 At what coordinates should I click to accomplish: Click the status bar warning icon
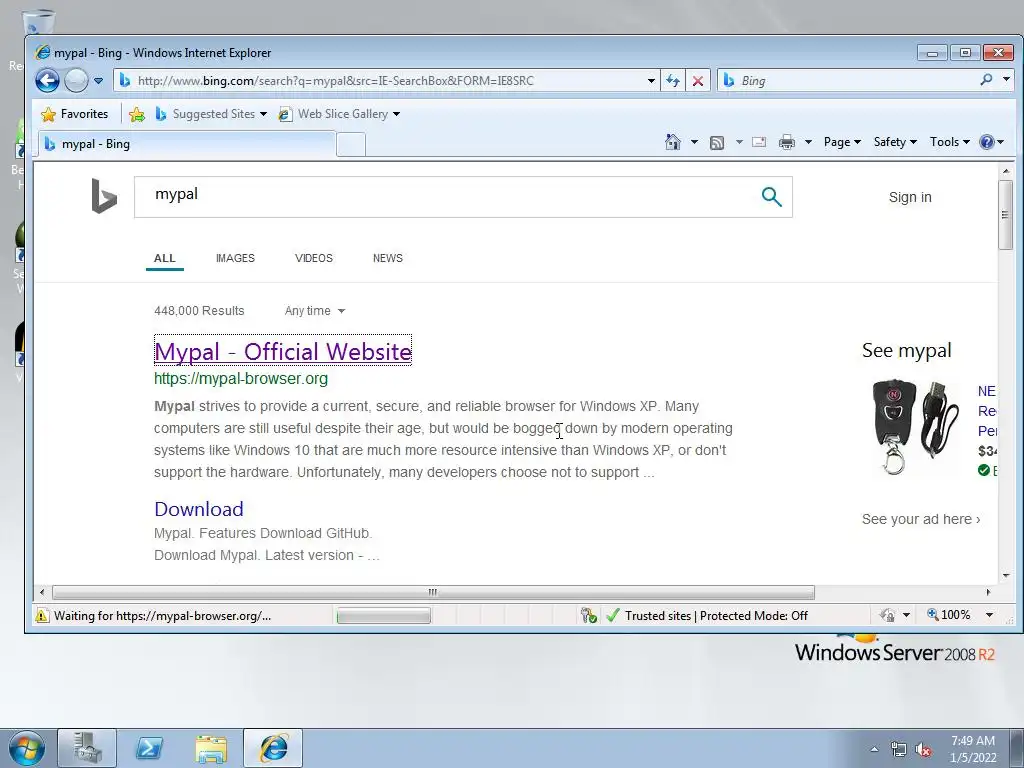[42, 615]
